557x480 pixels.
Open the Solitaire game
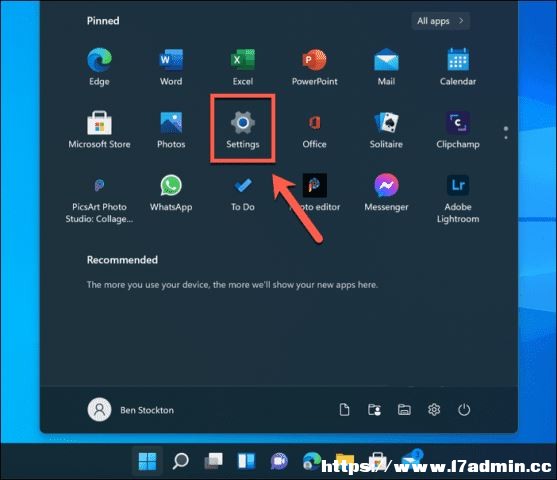click(386, 129)
